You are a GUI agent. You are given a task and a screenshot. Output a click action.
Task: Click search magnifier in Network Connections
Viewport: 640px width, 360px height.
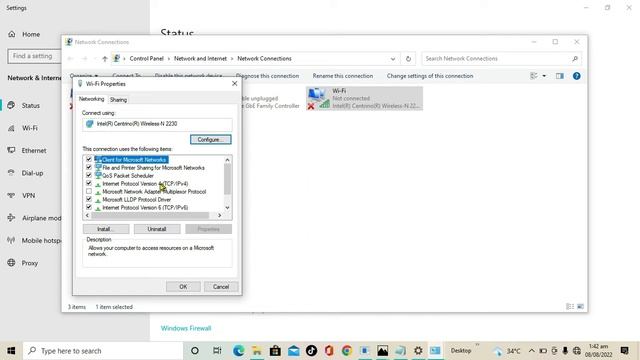[575, 59]
